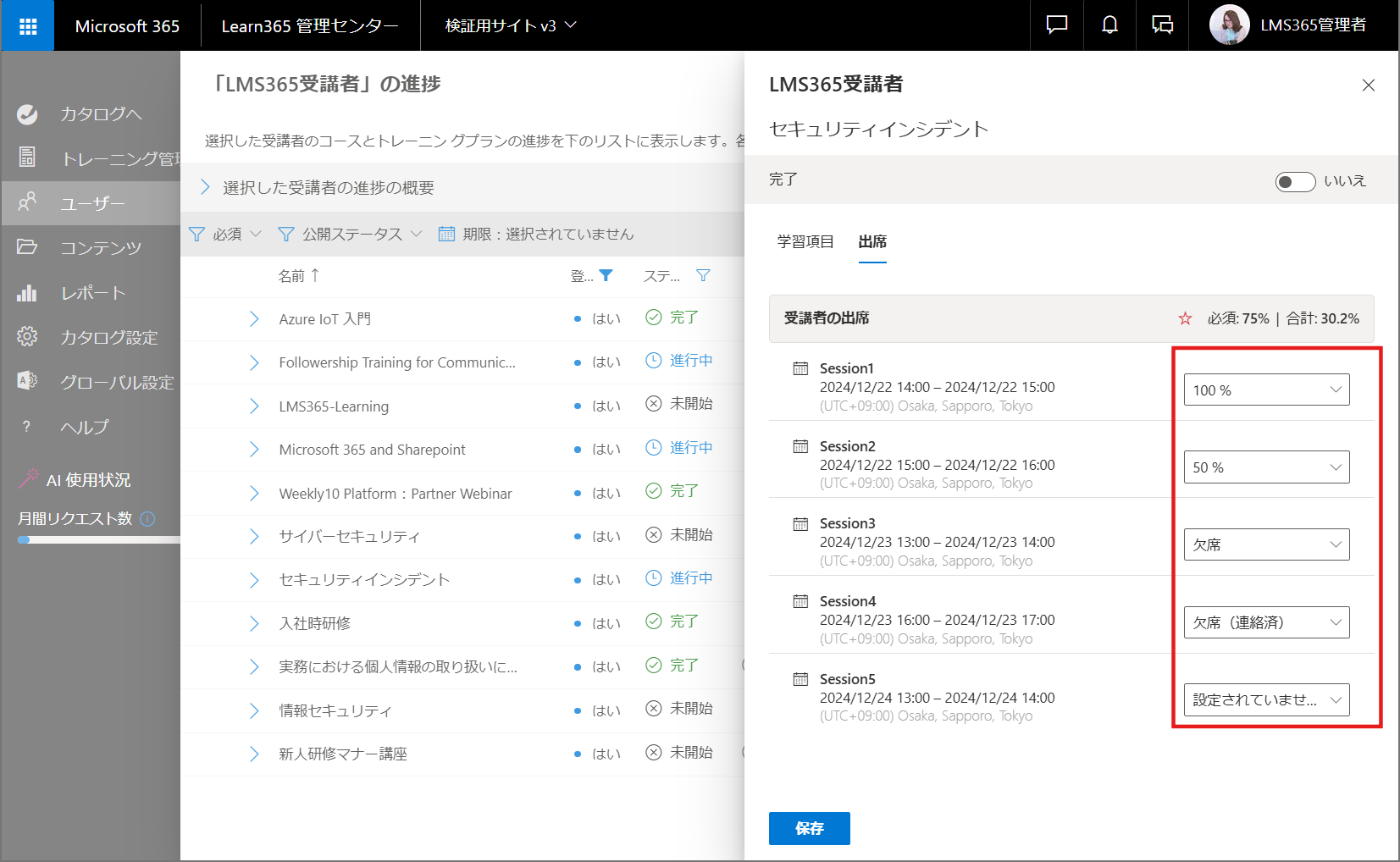Open the 期限 date filter

[x=536, y=234]
